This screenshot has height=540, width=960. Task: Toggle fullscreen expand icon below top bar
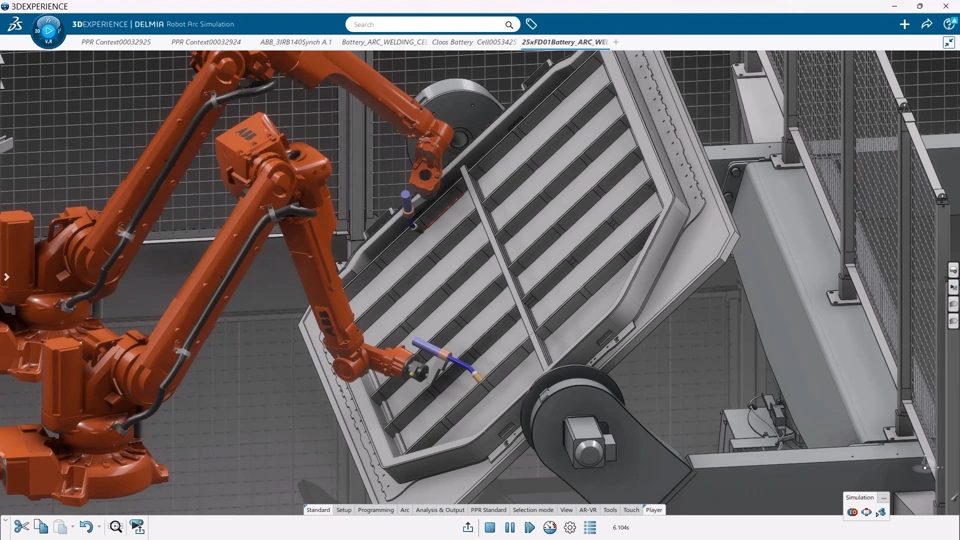(x=948, y=42)
